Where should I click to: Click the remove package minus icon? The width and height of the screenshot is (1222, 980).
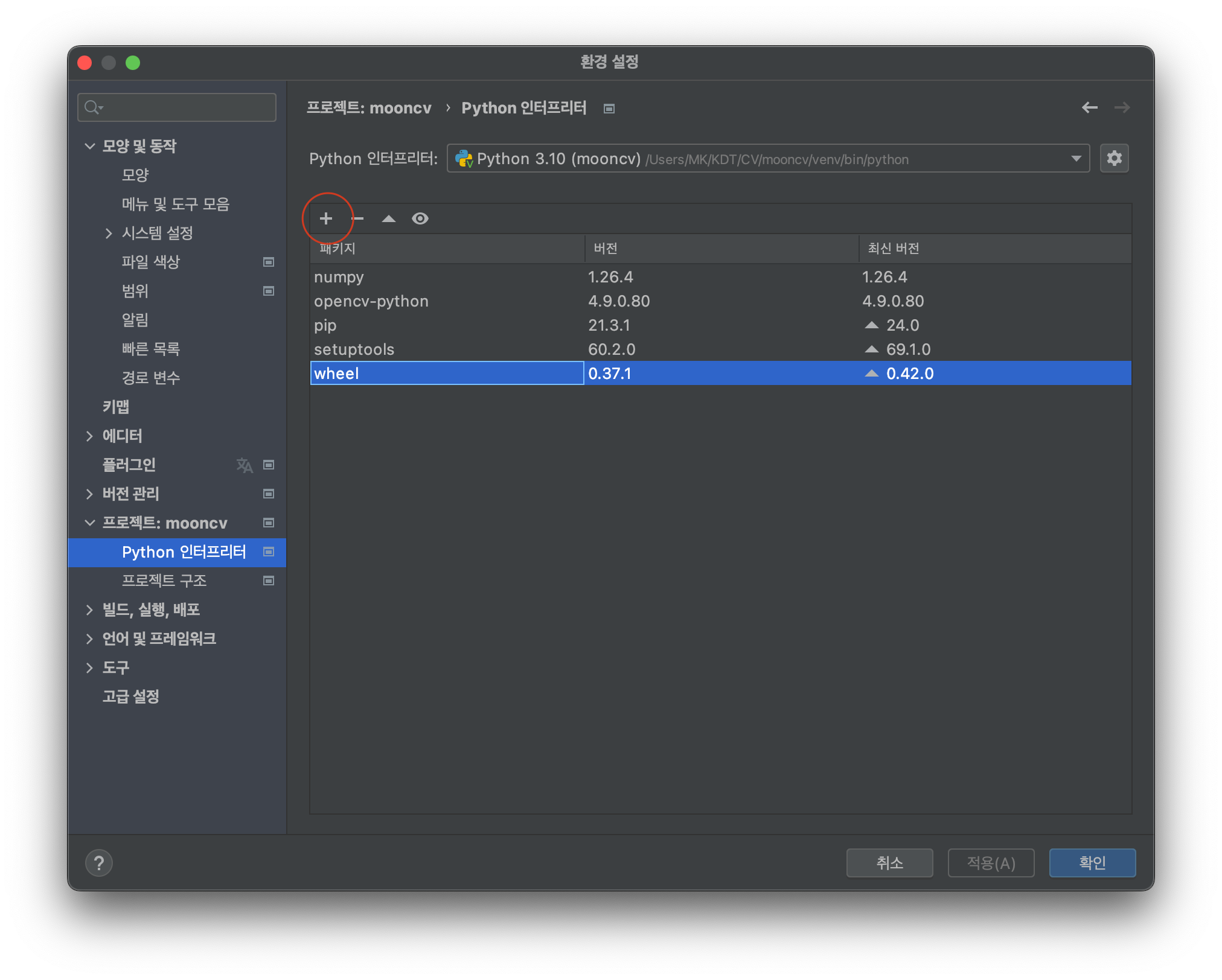tap(358, 218)
